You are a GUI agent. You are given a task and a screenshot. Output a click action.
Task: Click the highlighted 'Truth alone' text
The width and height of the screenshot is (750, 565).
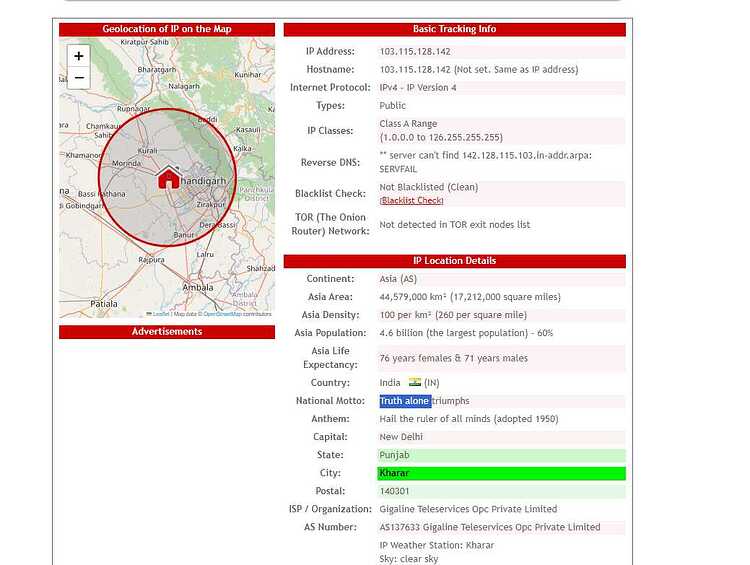[405, 401]
